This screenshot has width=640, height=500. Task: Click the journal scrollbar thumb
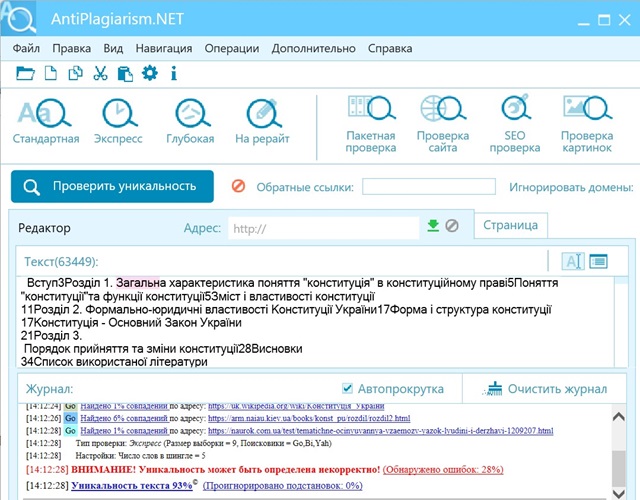tap(619, 469)
